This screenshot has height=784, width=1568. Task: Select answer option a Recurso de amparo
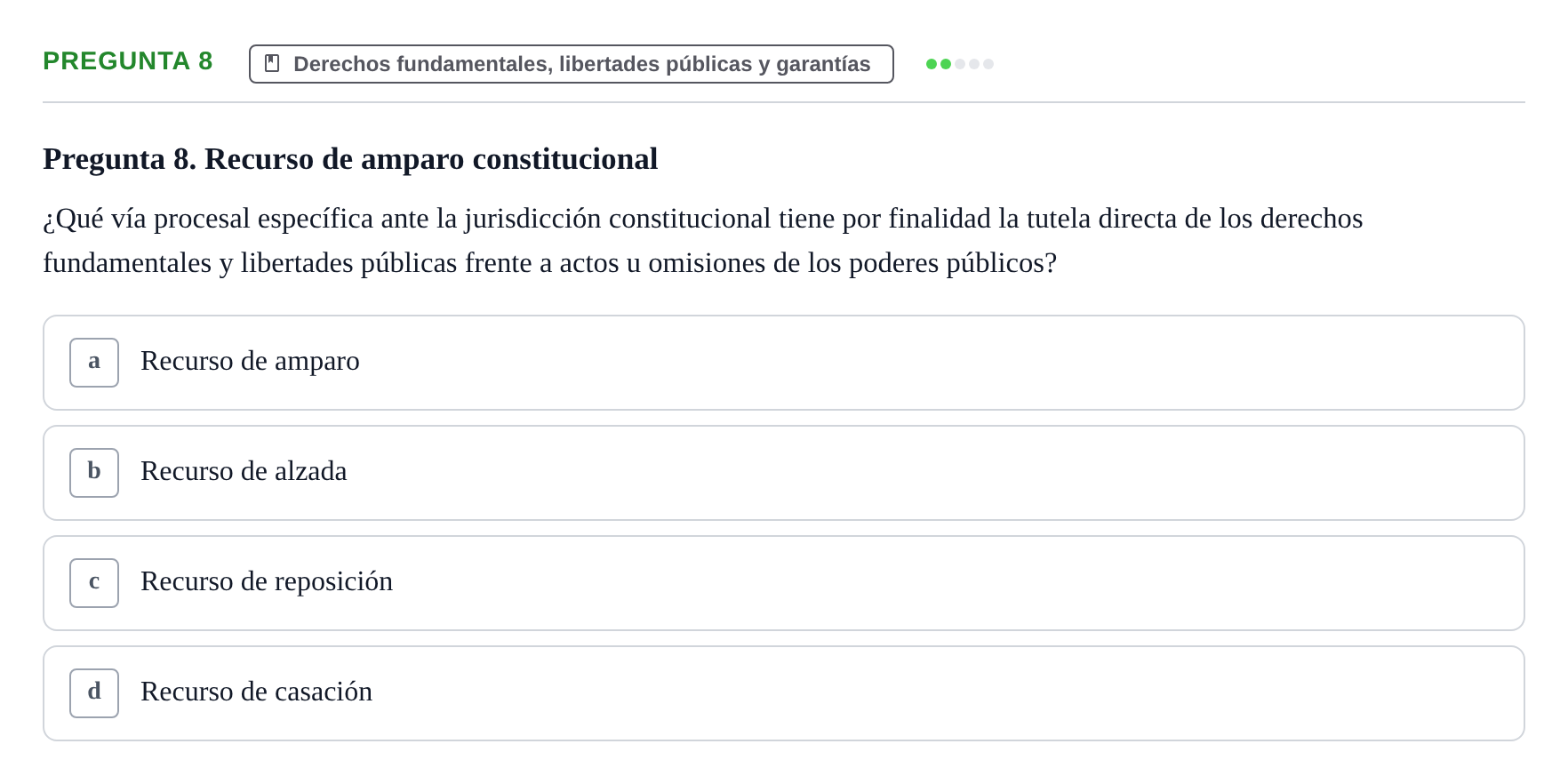click(783, 363)
